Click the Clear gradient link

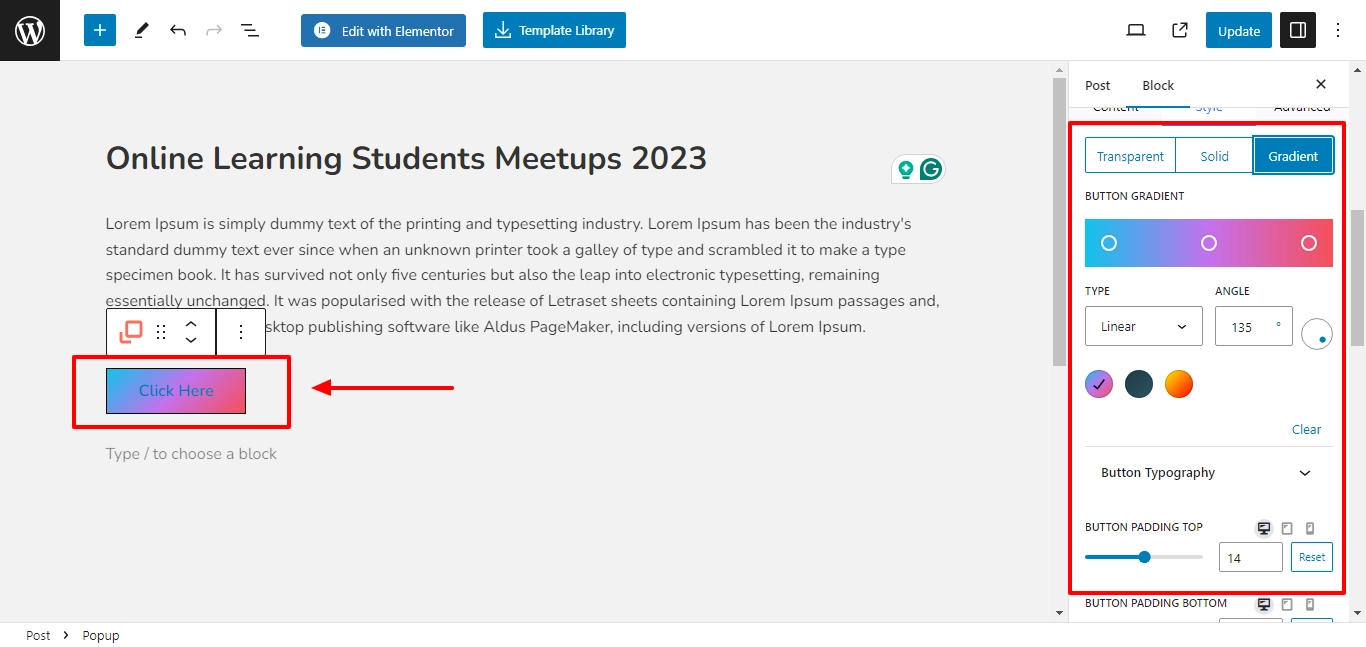coord(1306,429)
